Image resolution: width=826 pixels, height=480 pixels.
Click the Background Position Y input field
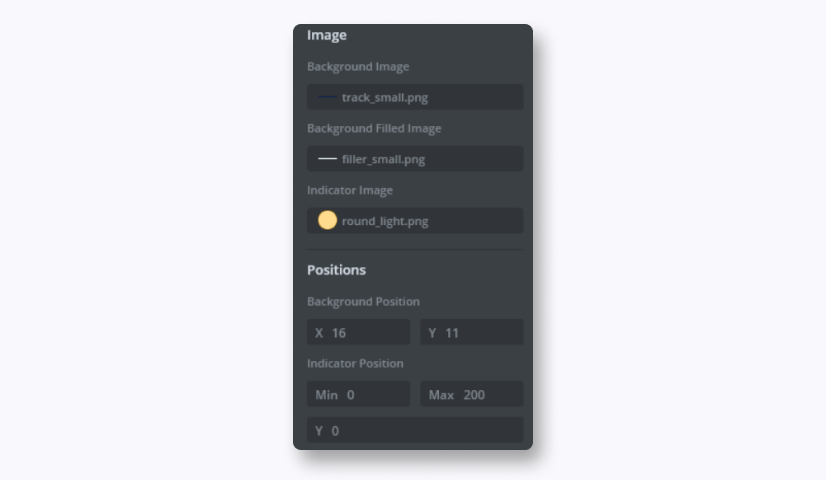[471, 333]
